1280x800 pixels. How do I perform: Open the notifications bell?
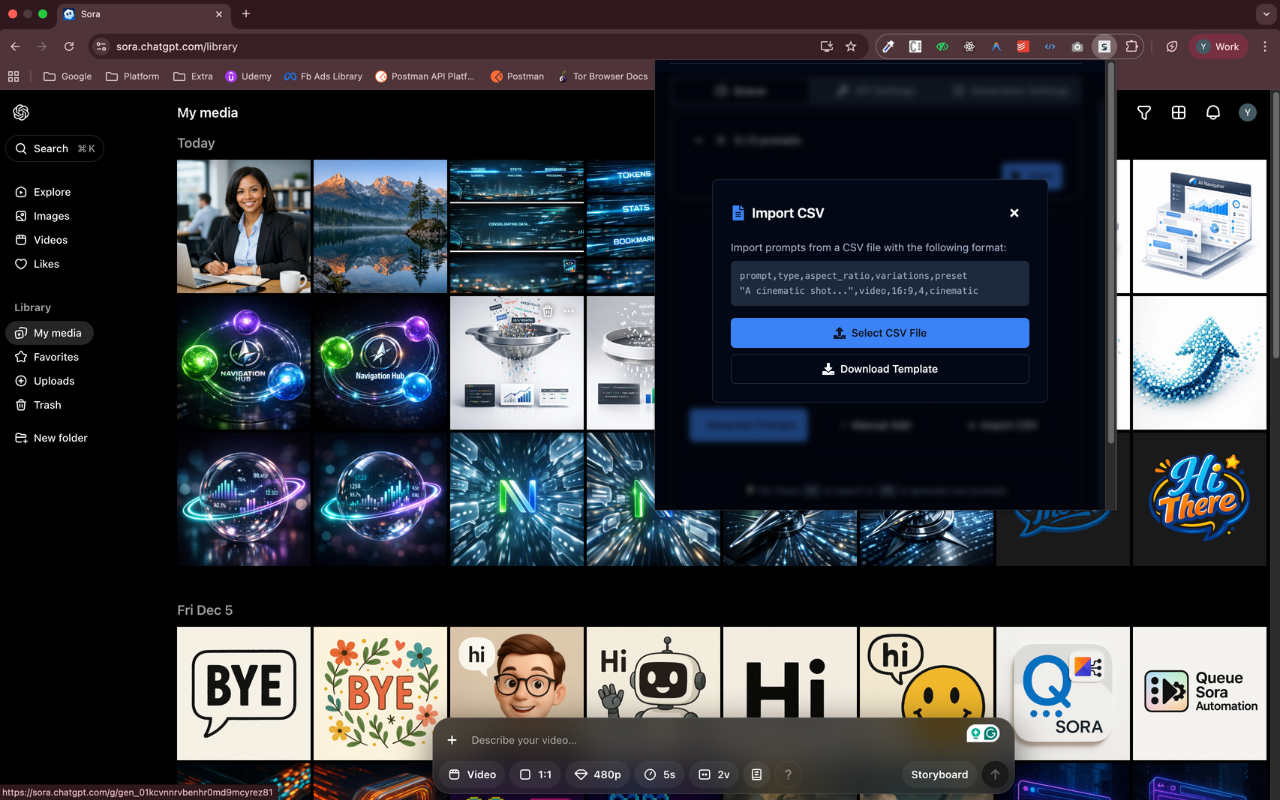point(1213,113)
